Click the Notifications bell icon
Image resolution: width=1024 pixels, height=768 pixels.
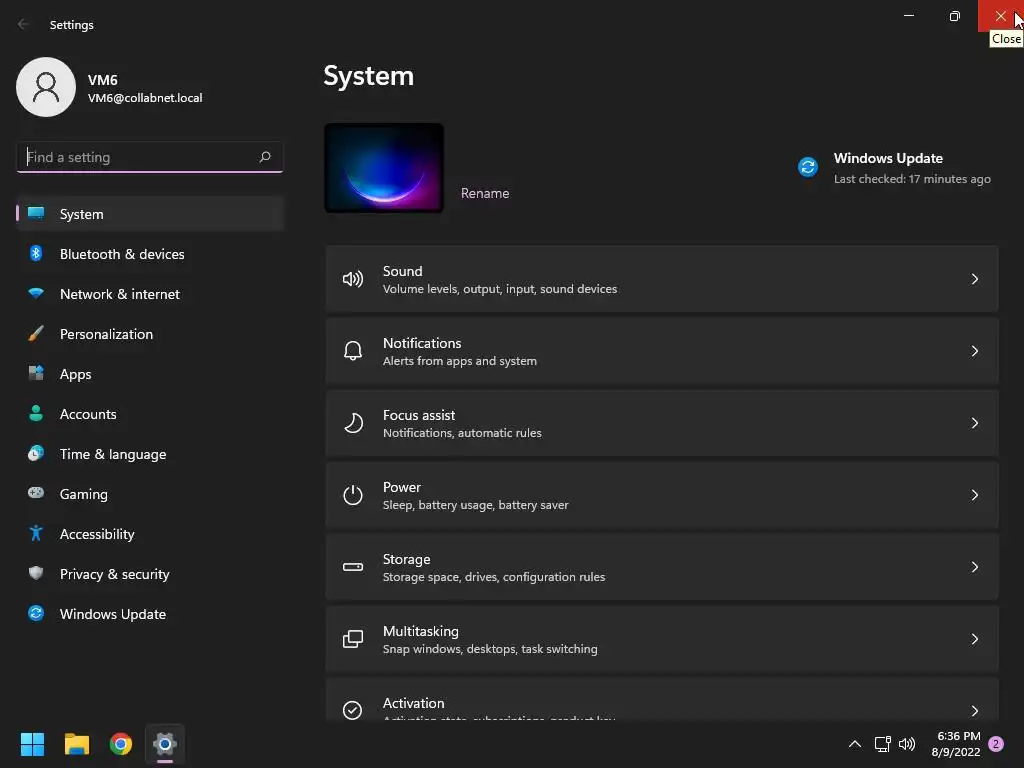(x=353, y=351)
